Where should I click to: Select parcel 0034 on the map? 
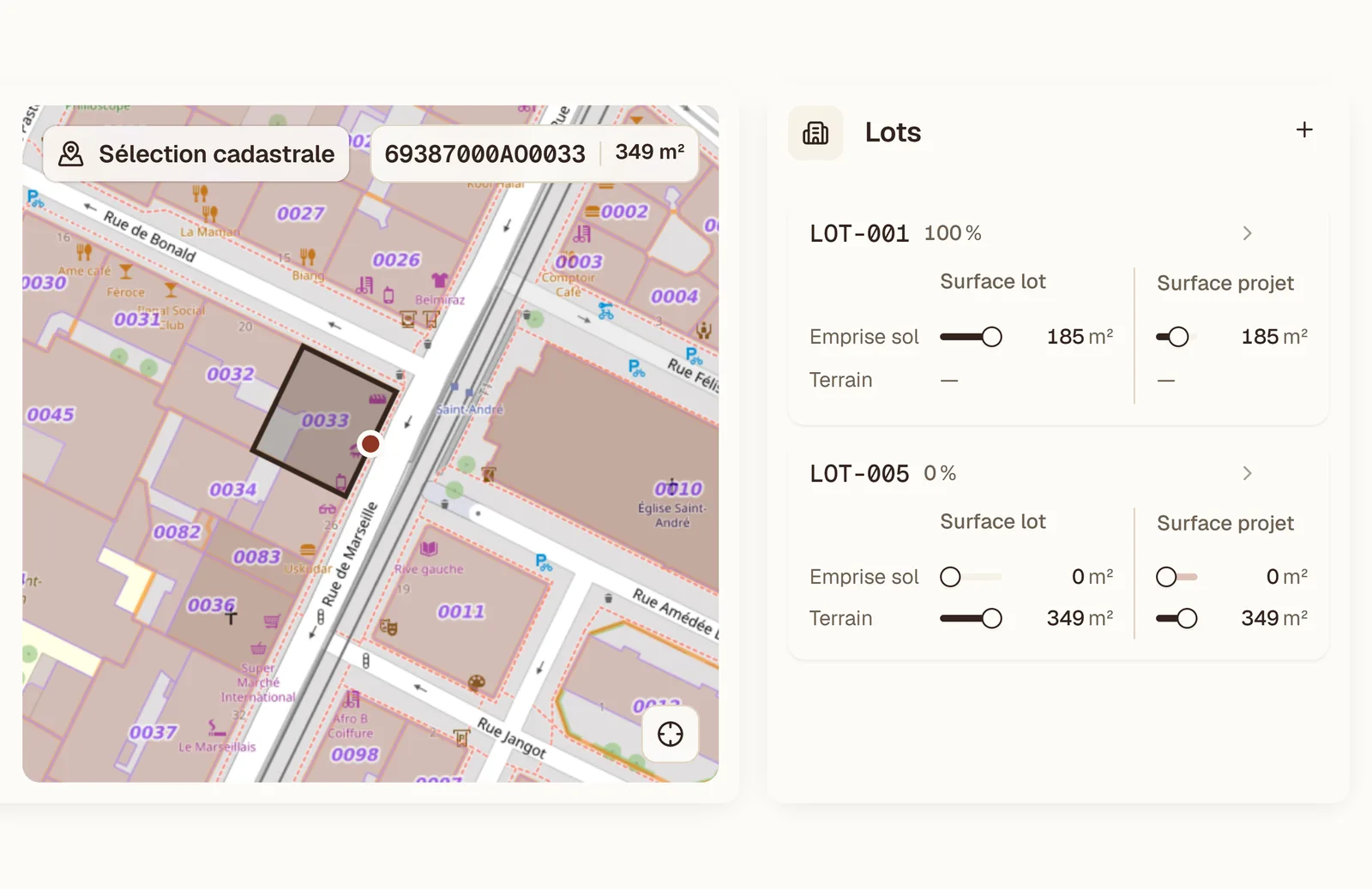(233, 490)
